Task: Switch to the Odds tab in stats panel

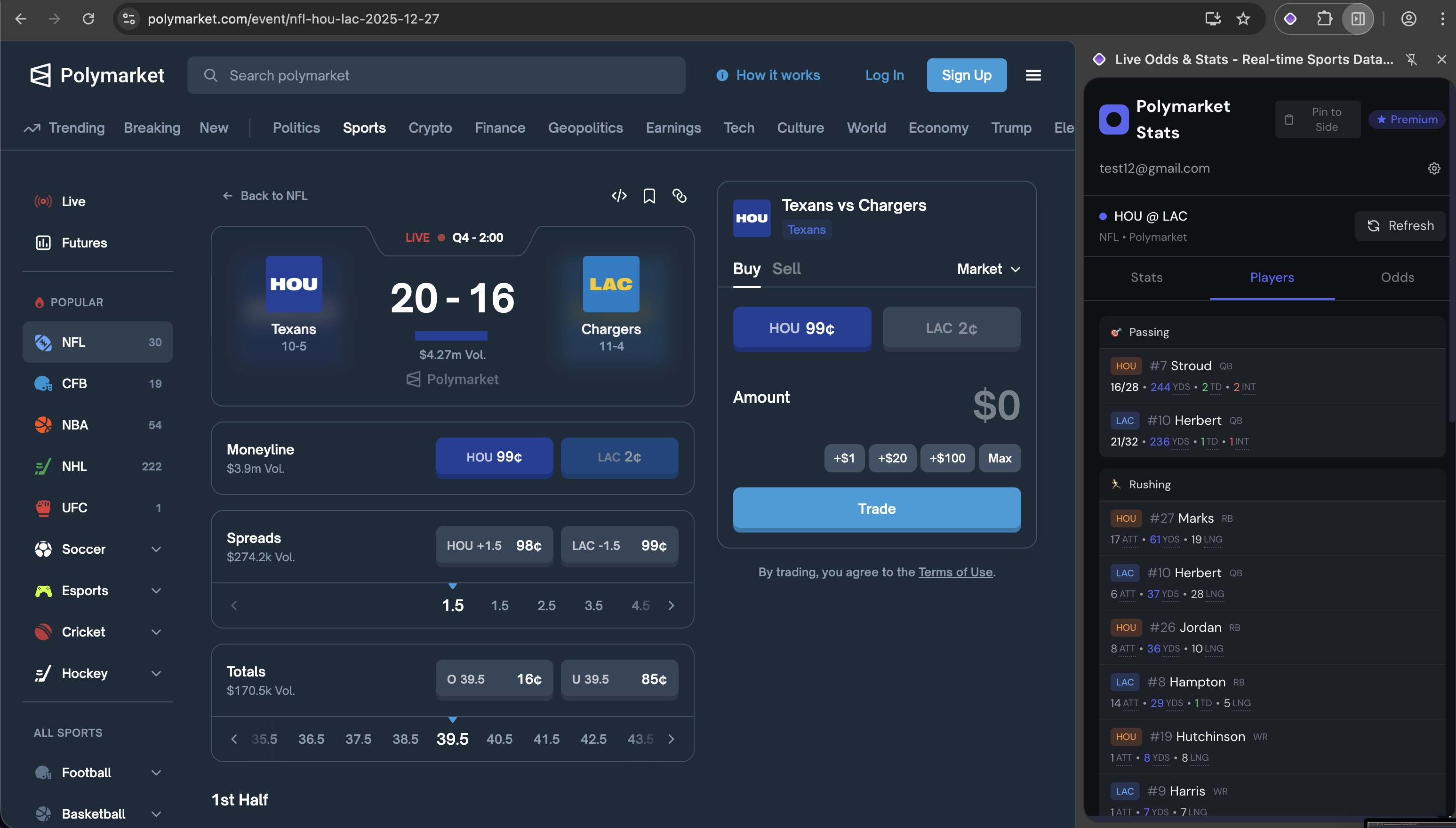Action: click(x=1398, y=278)
